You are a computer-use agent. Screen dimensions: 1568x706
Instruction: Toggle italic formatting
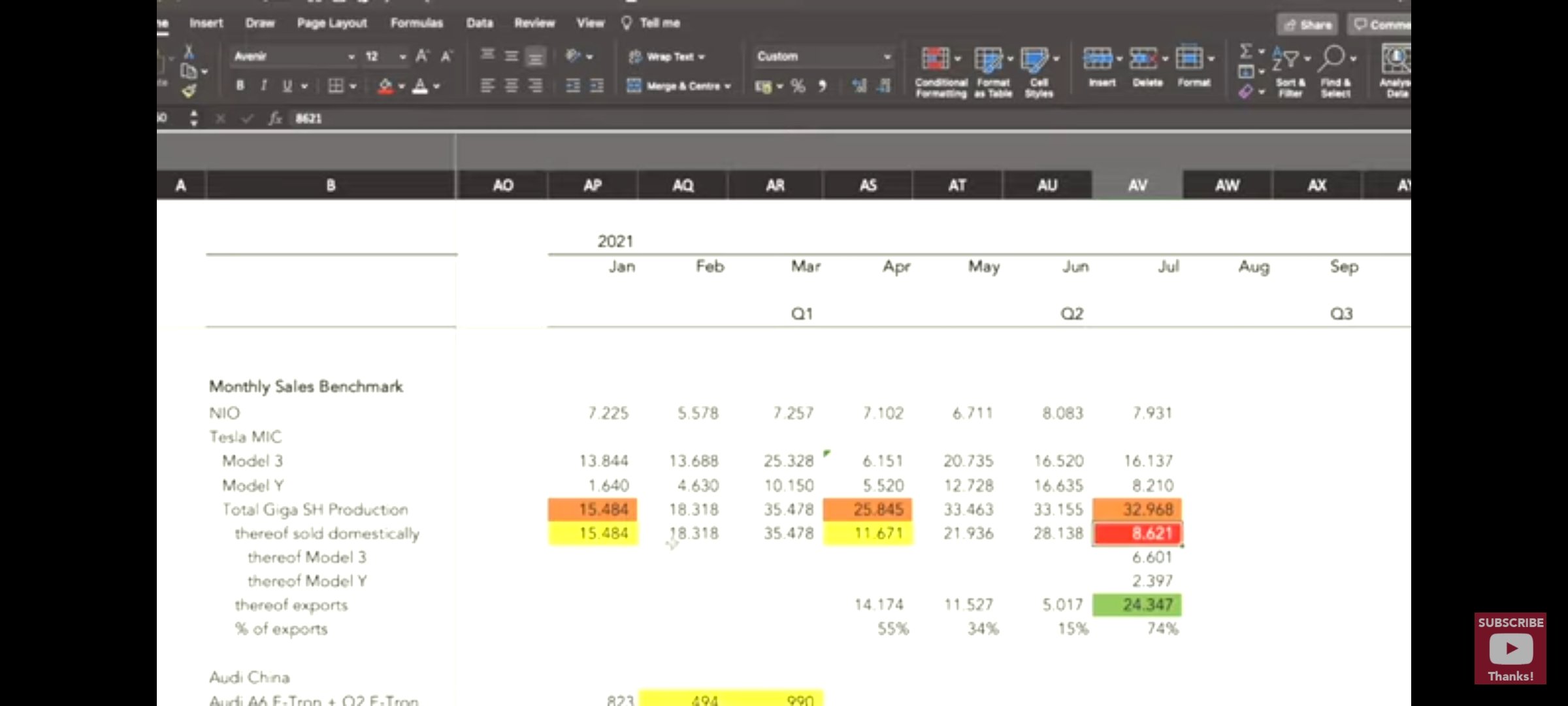tap(263, 86)
